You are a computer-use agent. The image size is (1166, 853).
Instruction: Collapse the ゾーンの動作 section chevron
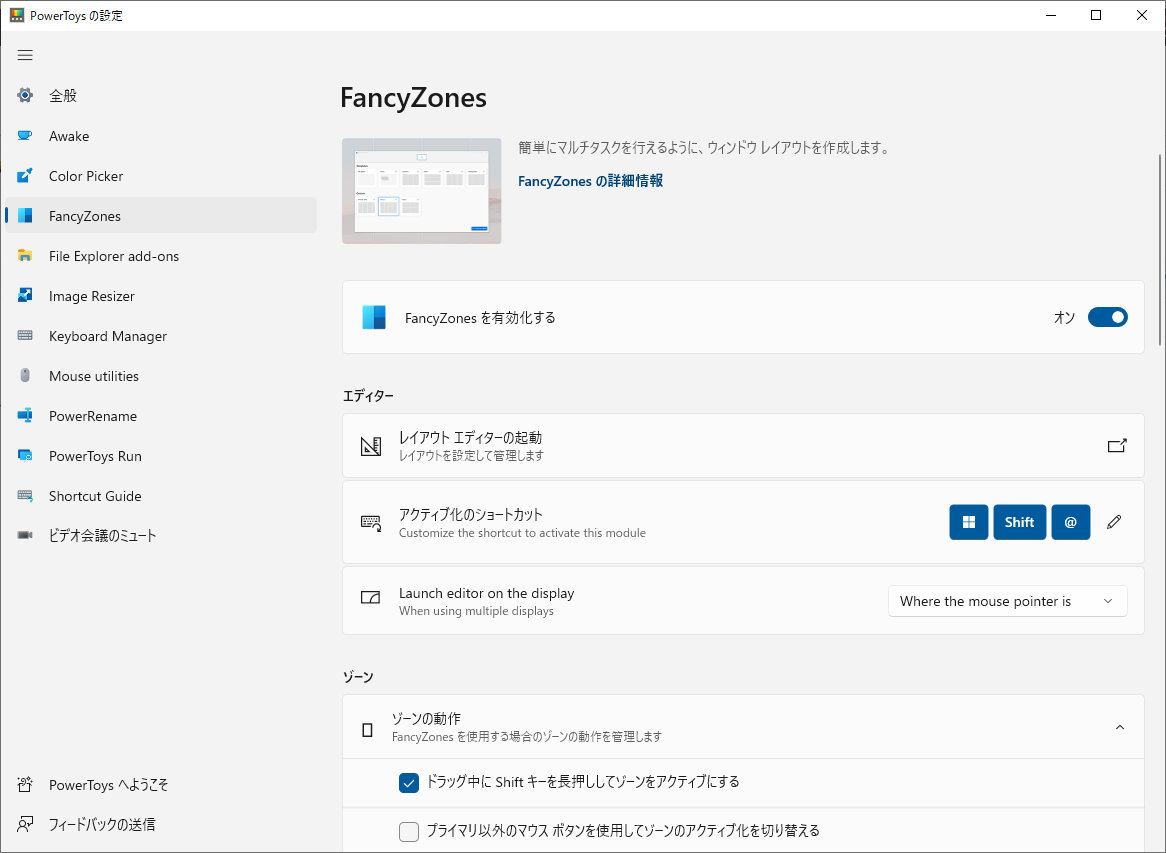[x=1120, y=727]
